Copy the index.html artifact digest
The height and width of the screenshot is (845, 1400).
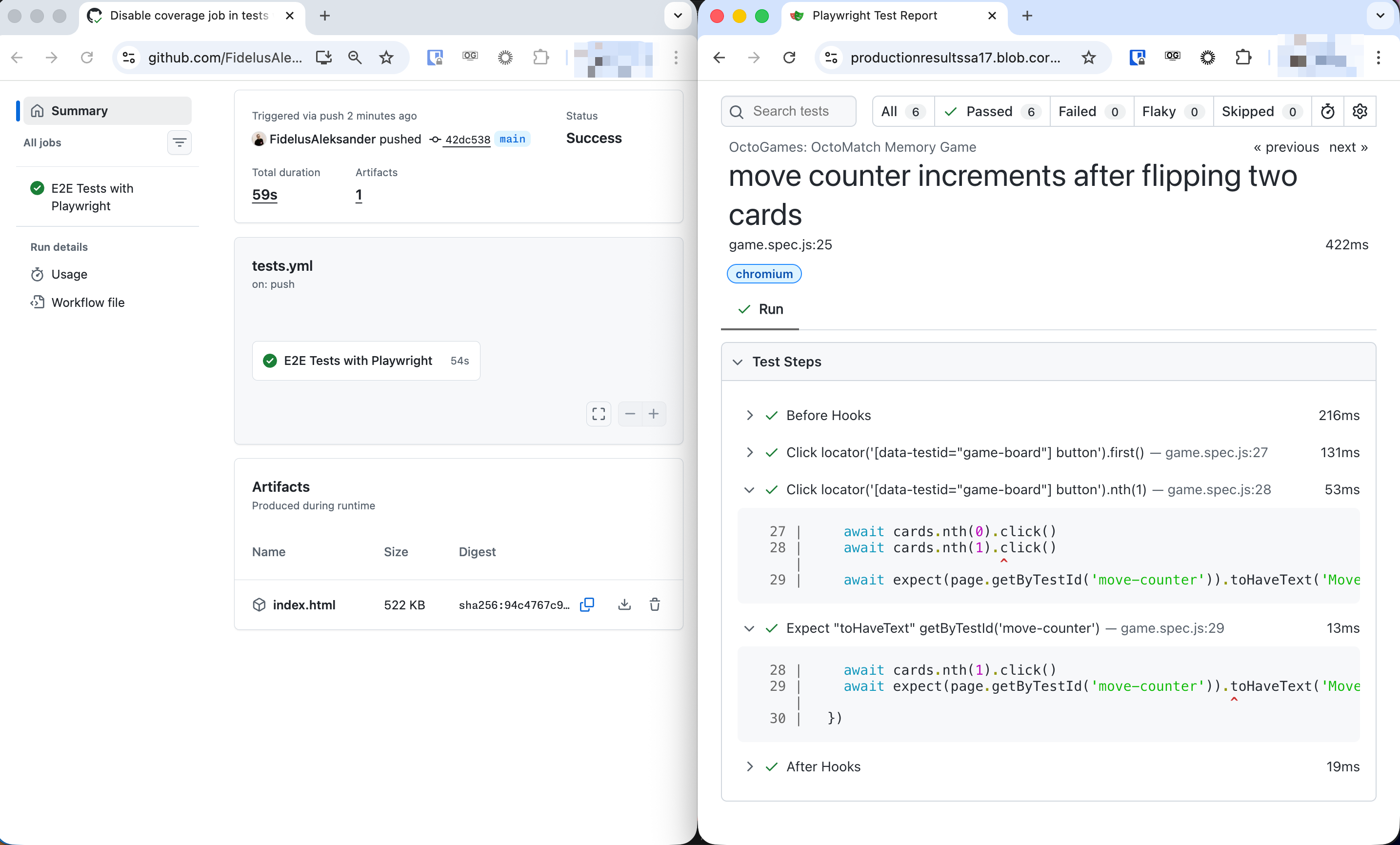point(587,604)
